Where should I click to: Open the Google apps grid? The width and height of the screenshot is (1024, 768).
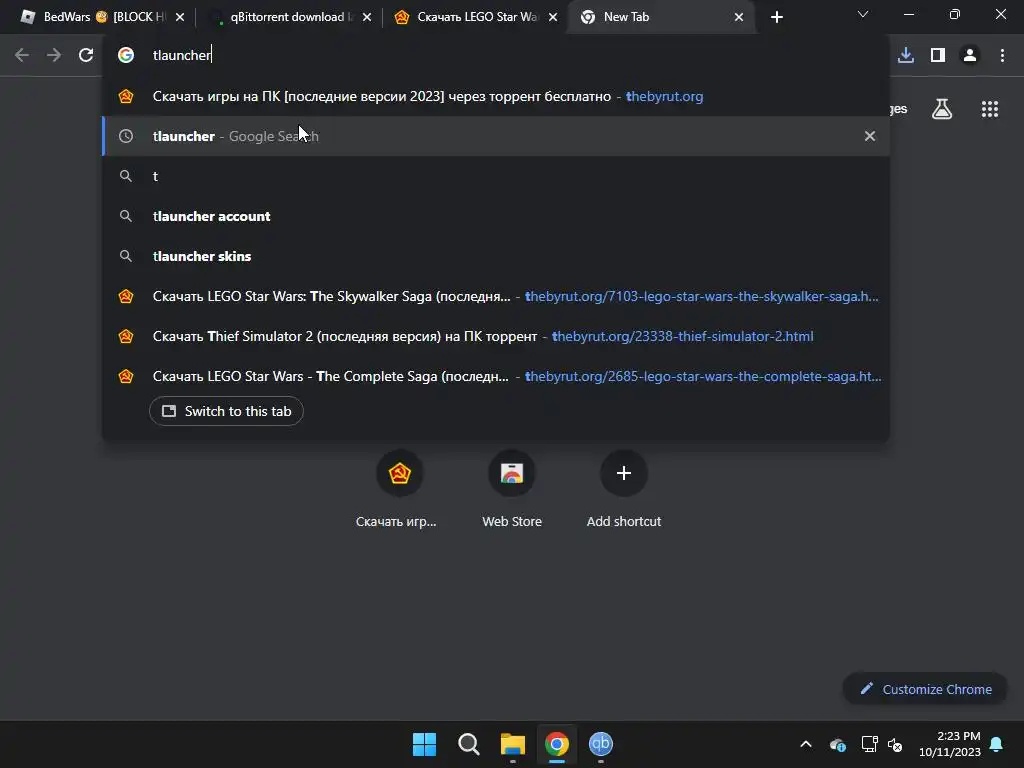click(x=990, y=109)
